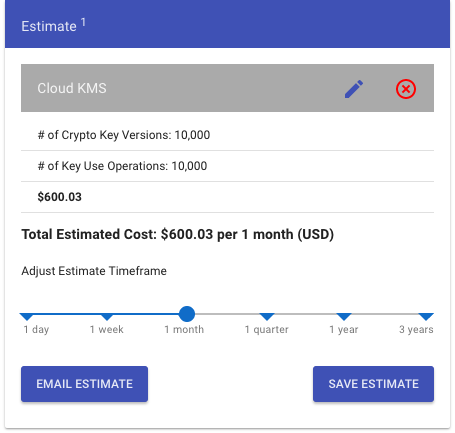
Task: Edit the Cloud KMS item with pencil icon
Action: pos(354,89)
